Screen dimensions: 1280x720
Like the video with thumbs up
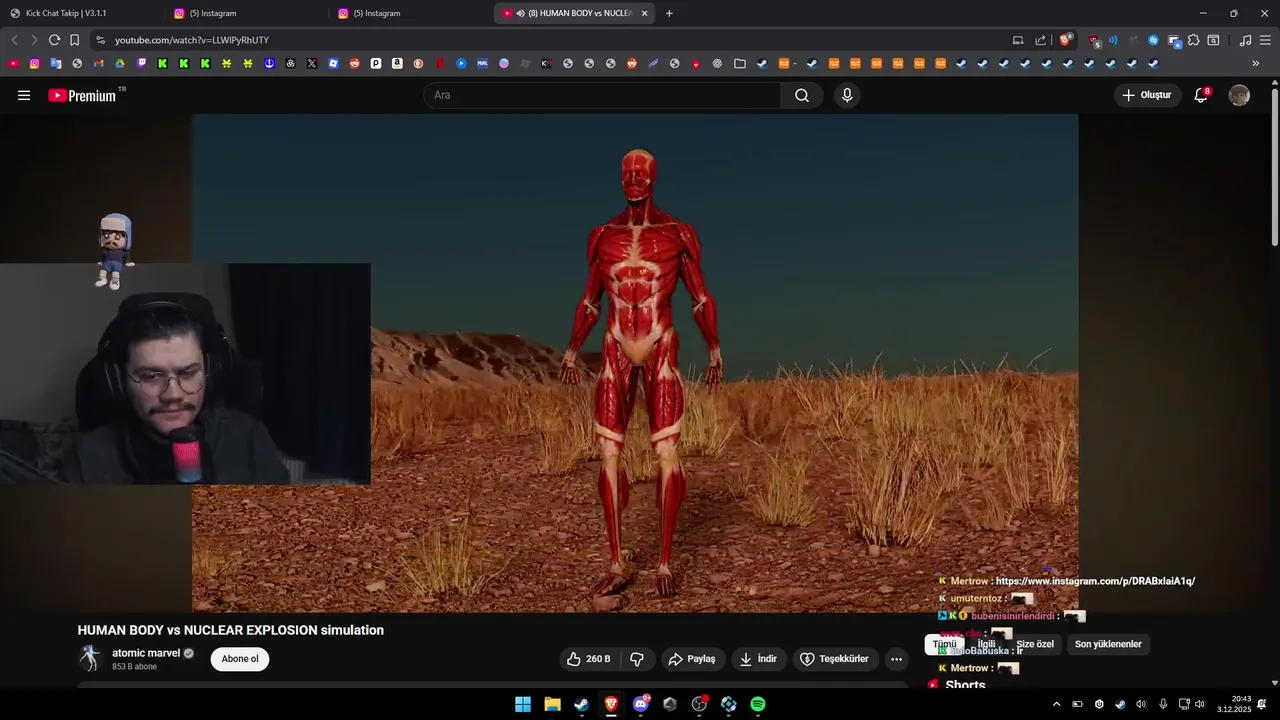point(588,659)
